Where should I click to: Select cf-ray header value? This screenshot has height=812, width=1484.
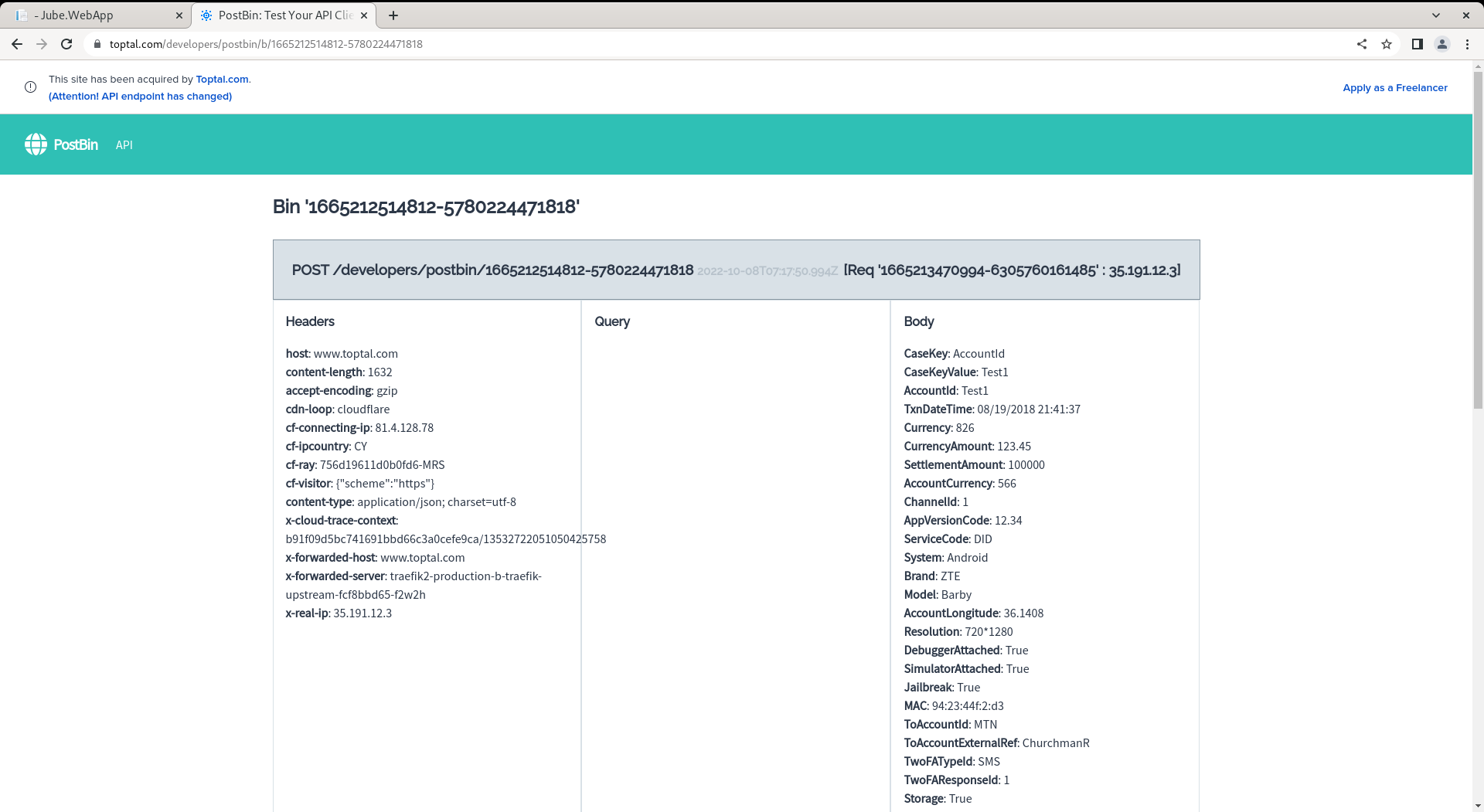pyautogui.click(x=382, y=464)
